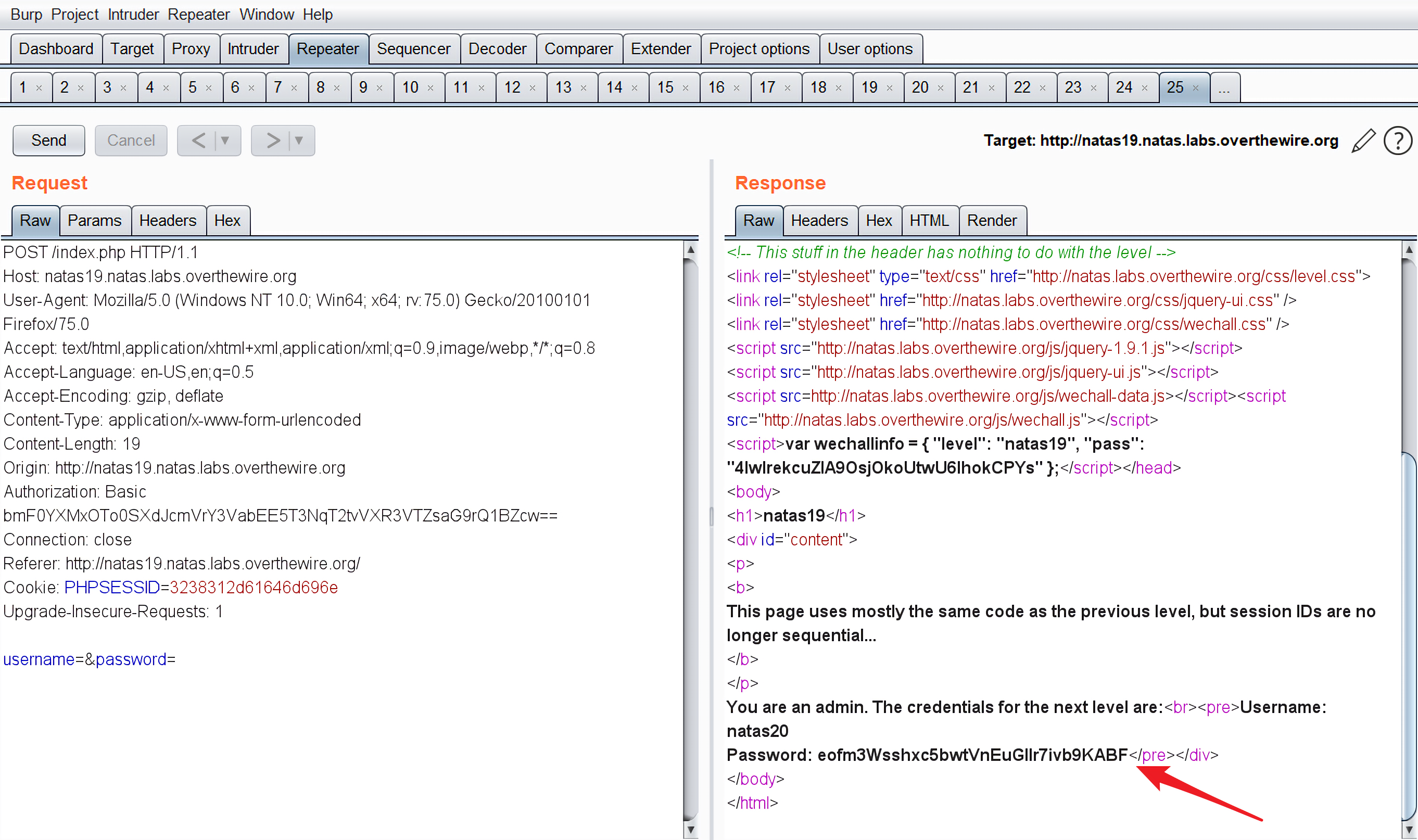Click the Cancel button
1418x840 pixels.
point(131,141)
